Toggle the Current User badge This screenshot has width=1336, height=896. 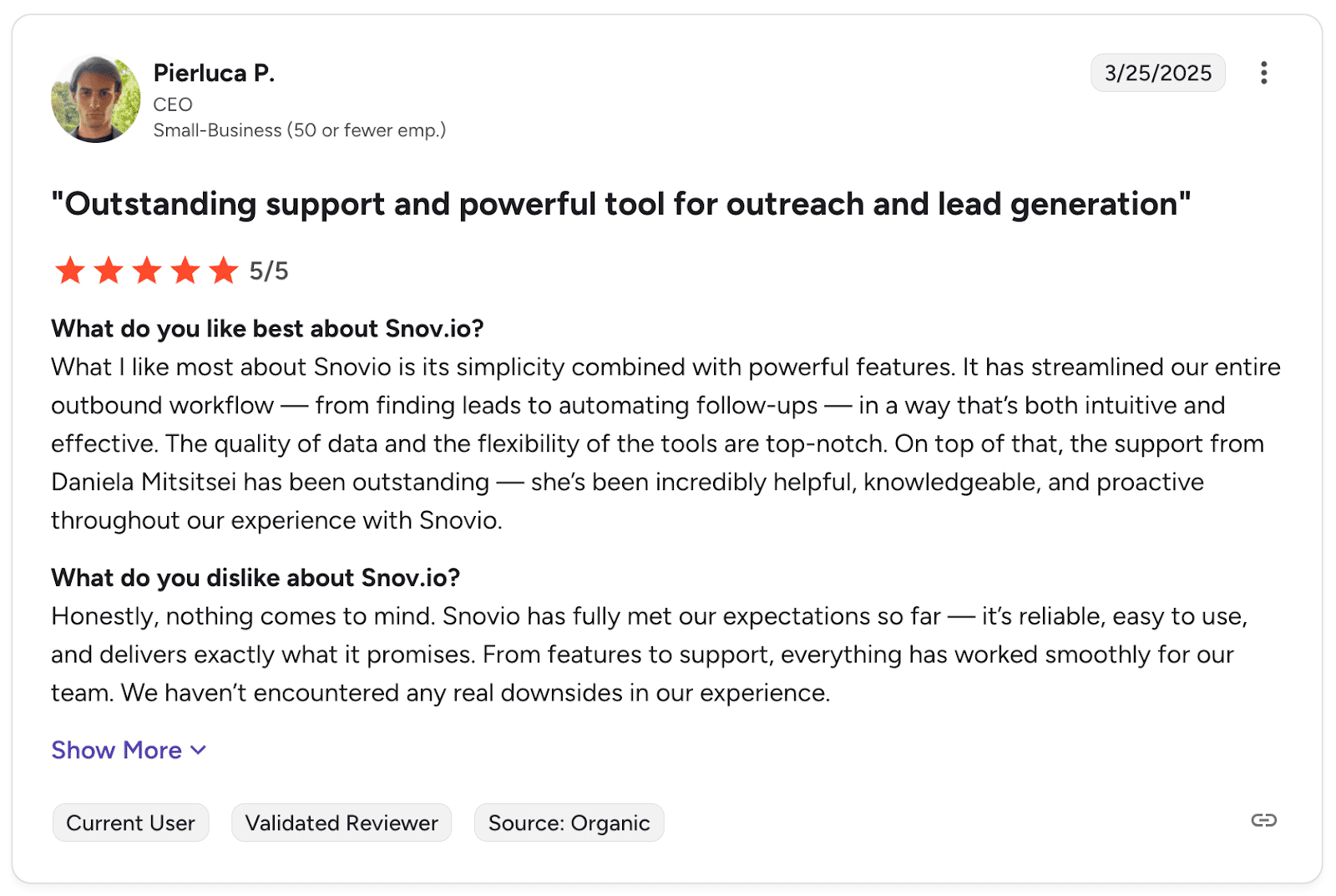point(130,822)
